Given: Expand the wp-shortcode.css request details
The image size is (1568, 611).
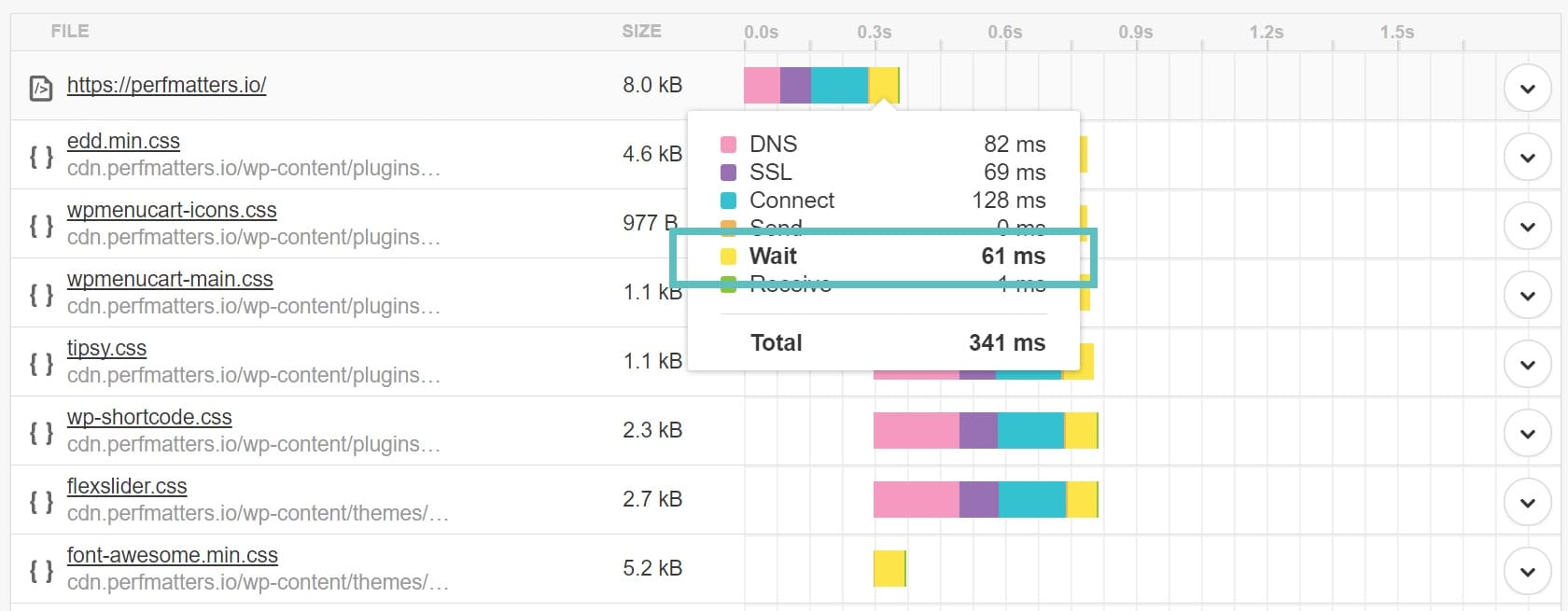Looking at the screenshot, I should 1528,433.
